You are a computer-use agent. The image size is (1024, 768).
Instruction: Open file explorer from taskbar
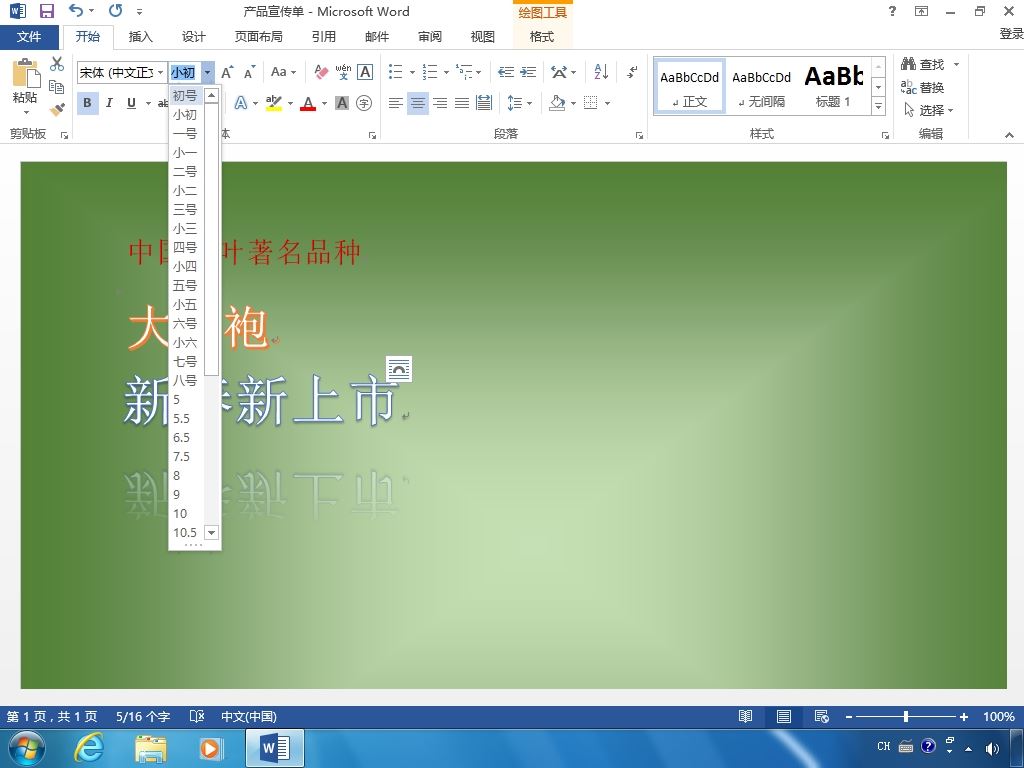pos(151,748)
